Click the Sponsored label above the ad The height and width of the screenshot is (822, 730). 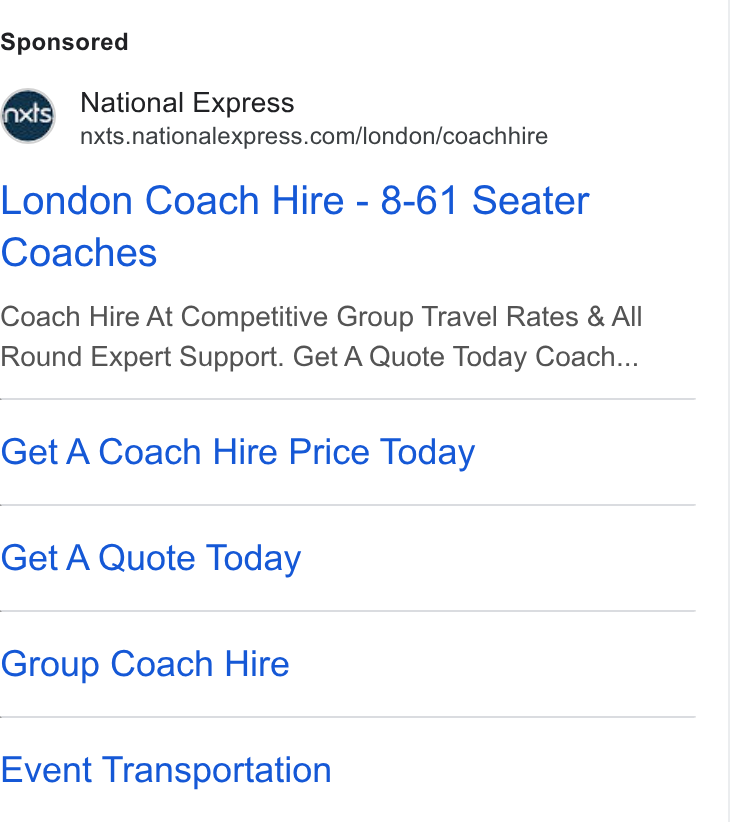click(x=64, y=42)
